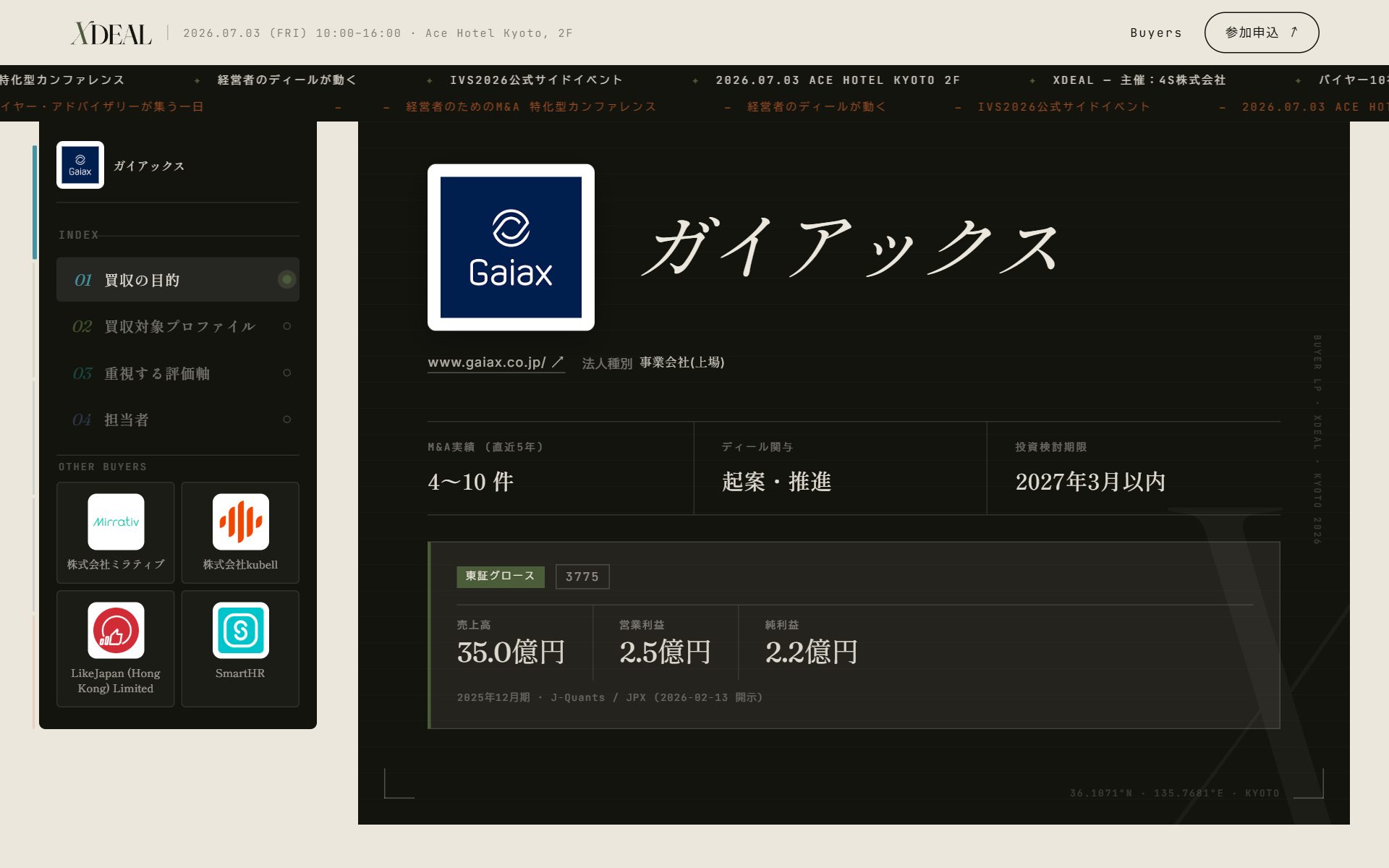Click the 2027年3月以内 investment deadline value

[1090, 482]
